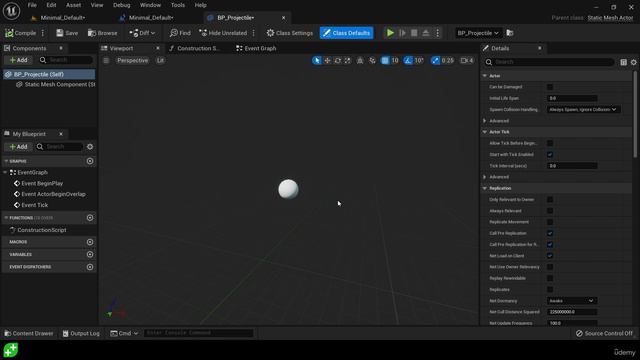Open BP_Projectile debug object dropdown
This screenshot has height=360, width=640.
point(478,33)
